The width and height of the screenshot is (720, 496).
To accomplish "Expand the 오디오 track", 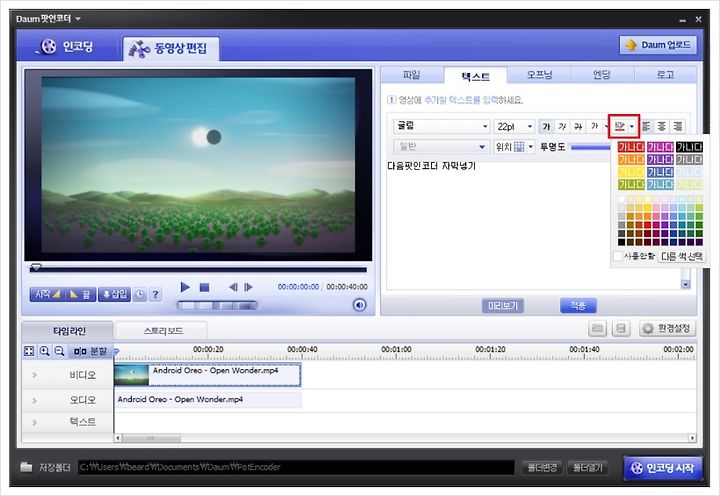I will point(35,400).
